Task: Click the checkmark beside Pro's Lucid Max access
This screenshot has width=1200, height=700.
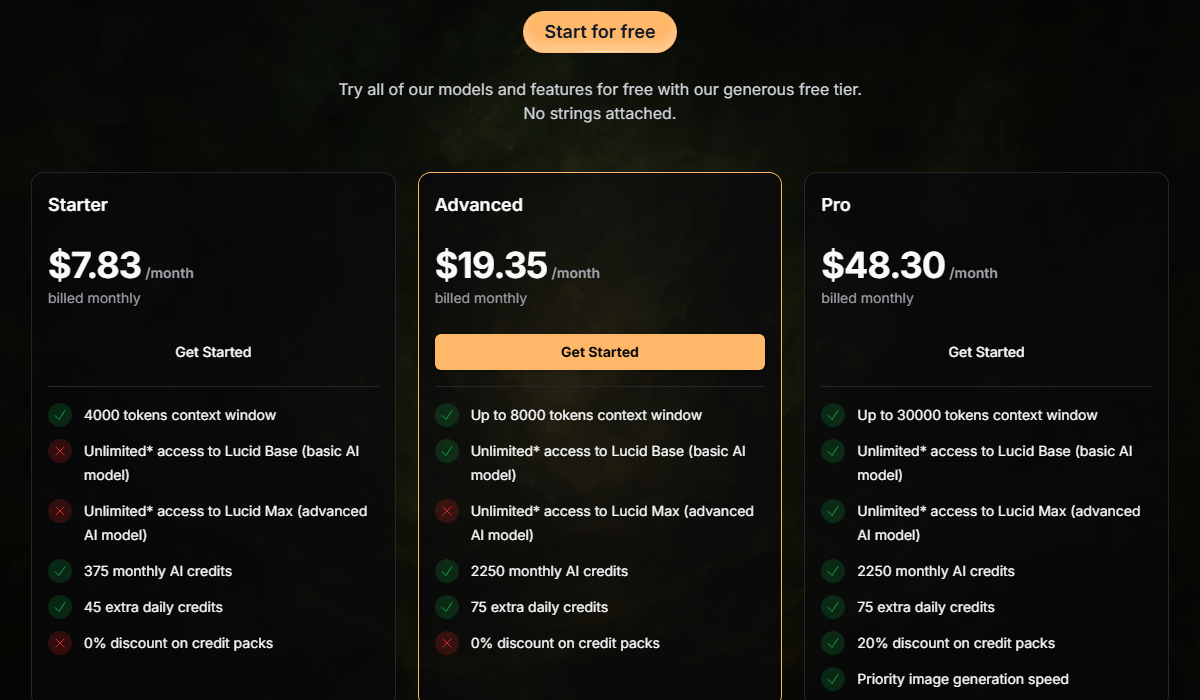Action: 832,511
